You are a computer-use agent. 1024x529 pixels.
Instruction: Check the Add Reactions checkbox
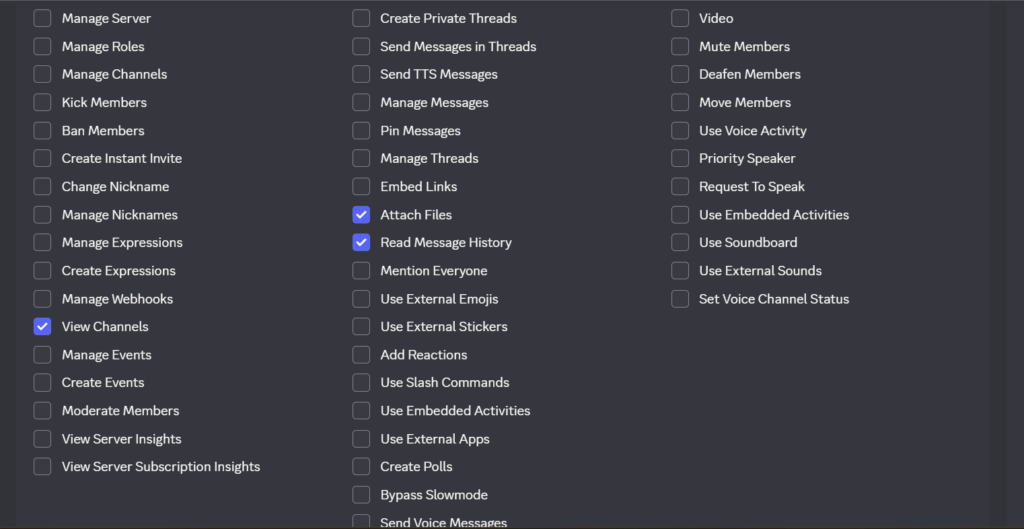click(x=361, y=354)
